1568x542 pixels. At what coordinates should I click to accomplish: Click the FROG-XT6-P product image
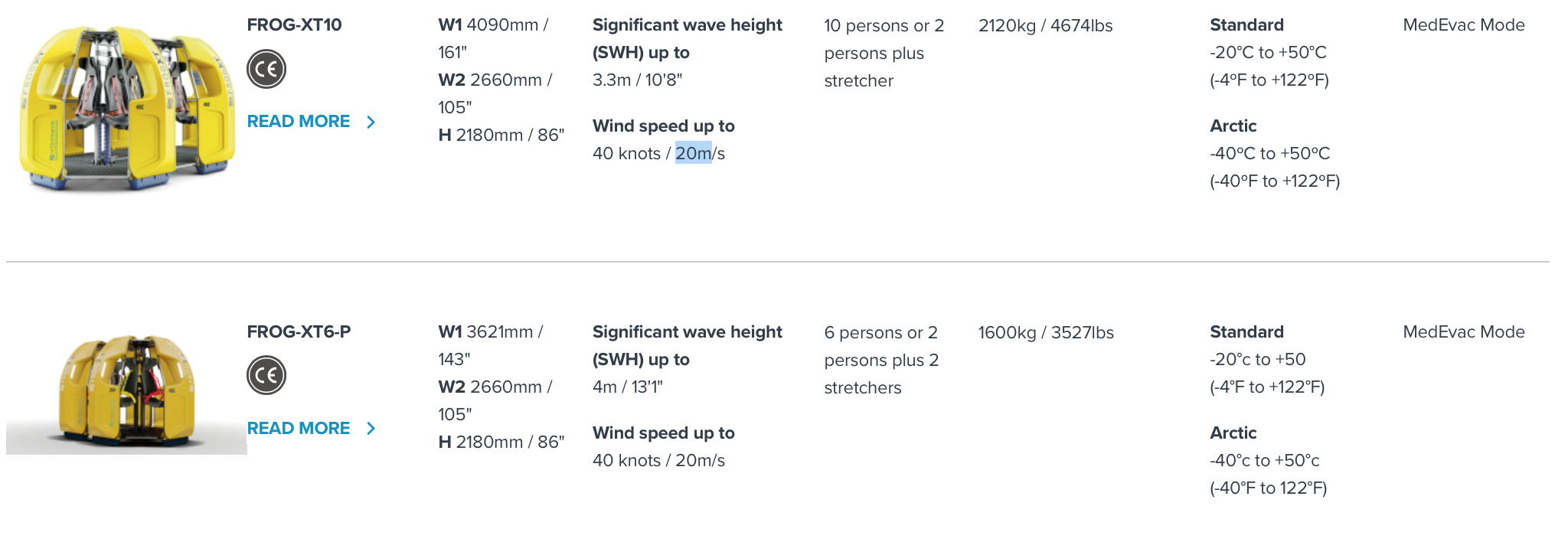pos(126,390)
